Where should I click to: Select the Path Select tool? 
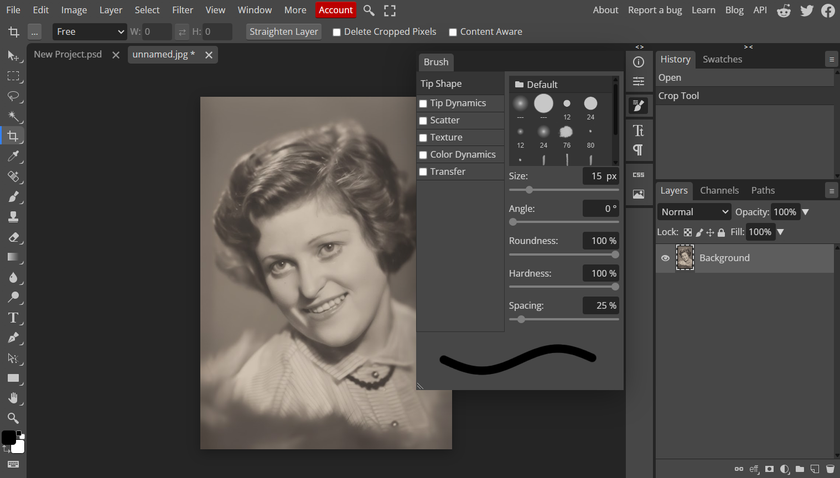pyautogui.click(x=13, y=358)
